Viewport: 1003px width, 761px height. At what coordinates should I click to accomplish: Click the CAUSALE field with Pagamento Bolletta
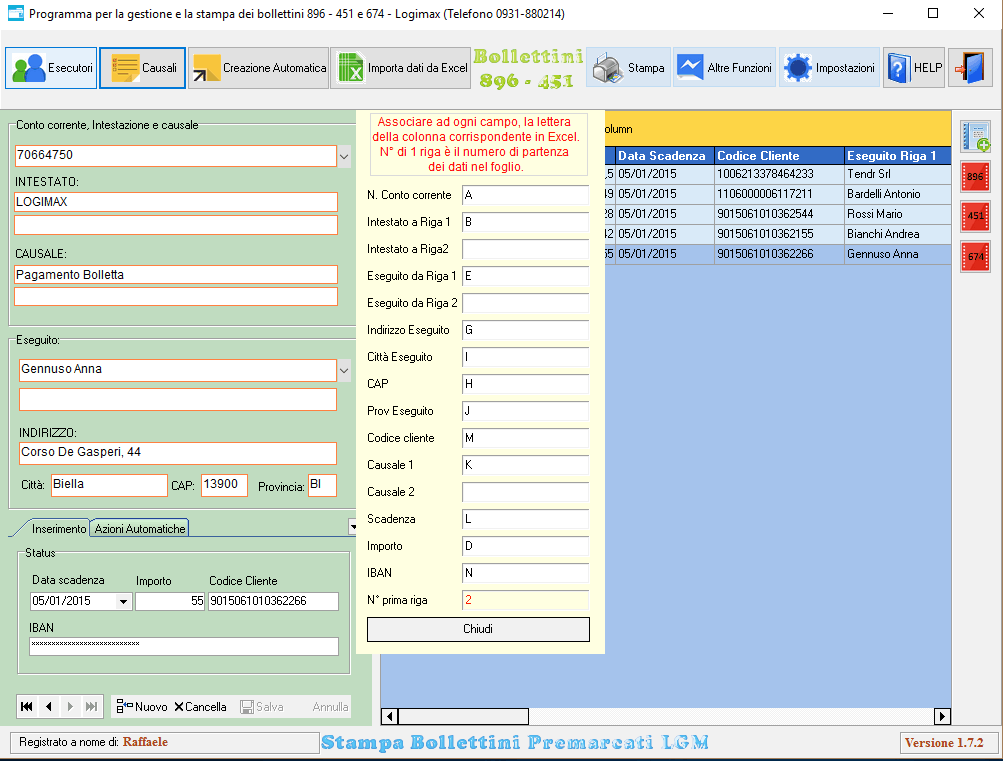click(x=176, y=275)
